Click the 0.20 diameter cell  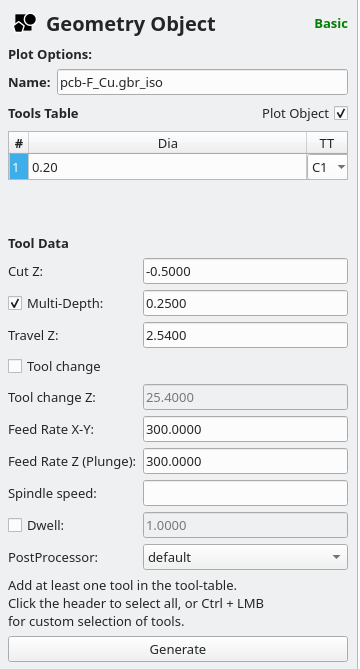click(x=168, y=167)
